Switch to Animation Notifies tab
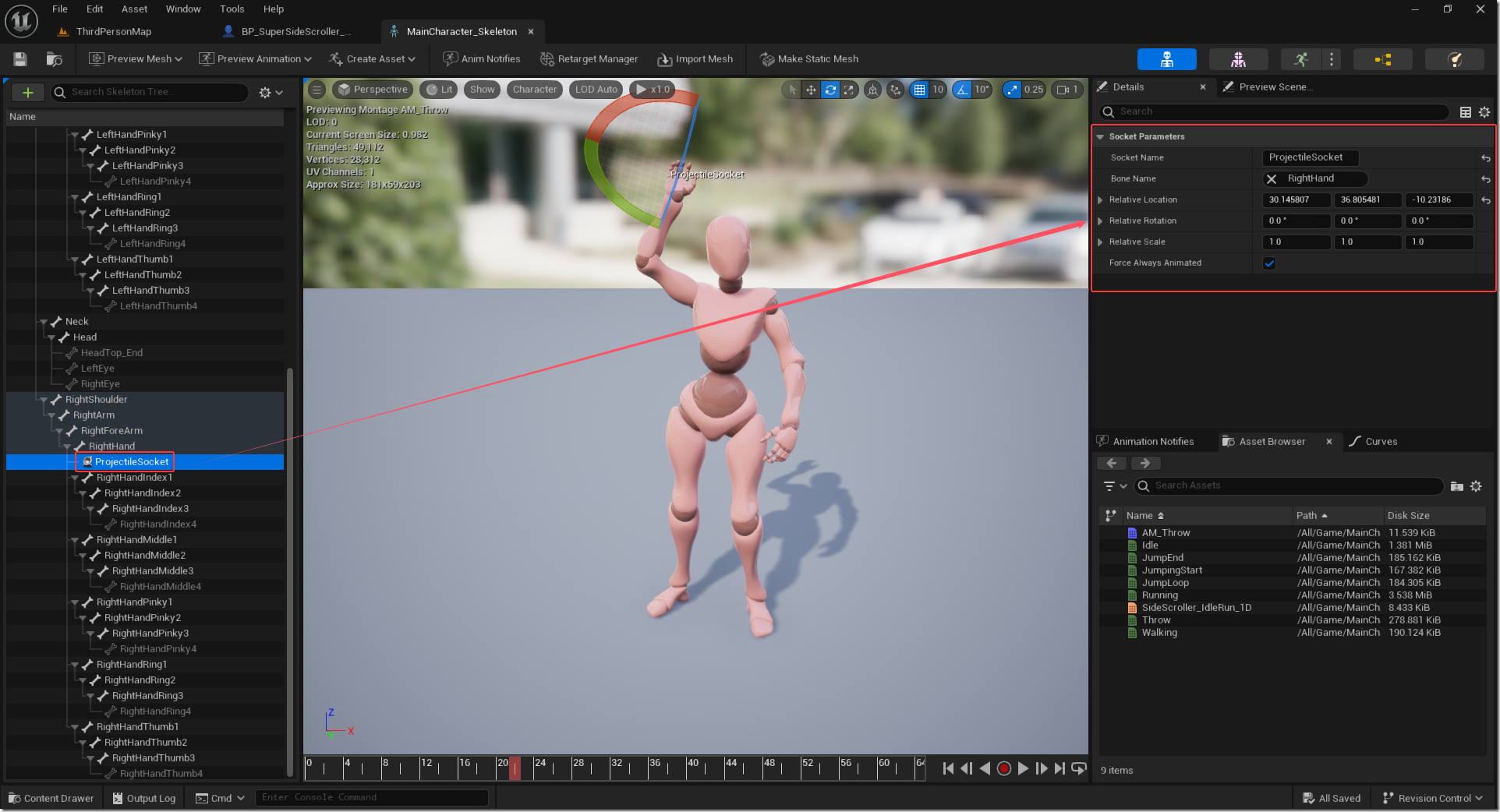Image resolution: width=1500 pixels, height=812 pixels. [x=1145, y=442]
